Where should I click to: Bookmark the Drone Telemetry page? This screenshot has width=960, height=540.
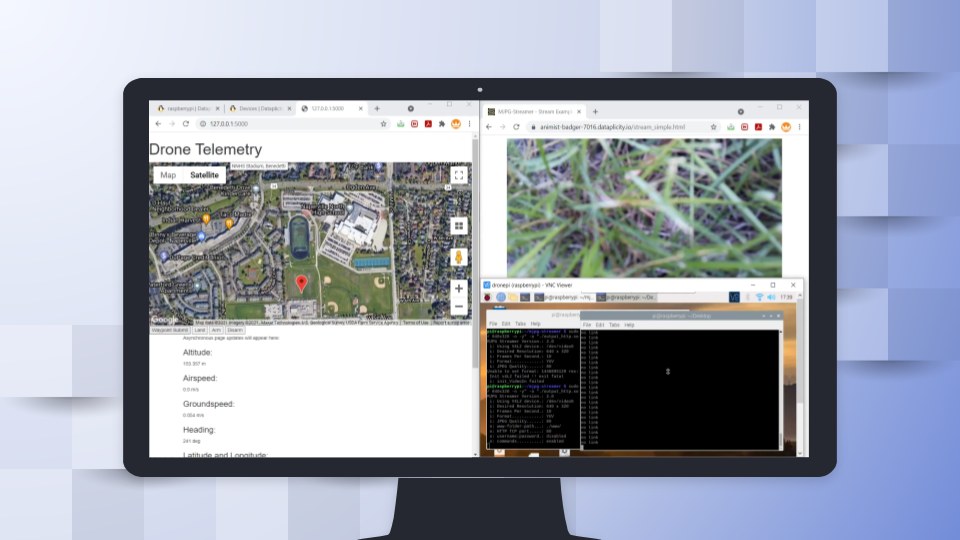[x=384, y=124]
